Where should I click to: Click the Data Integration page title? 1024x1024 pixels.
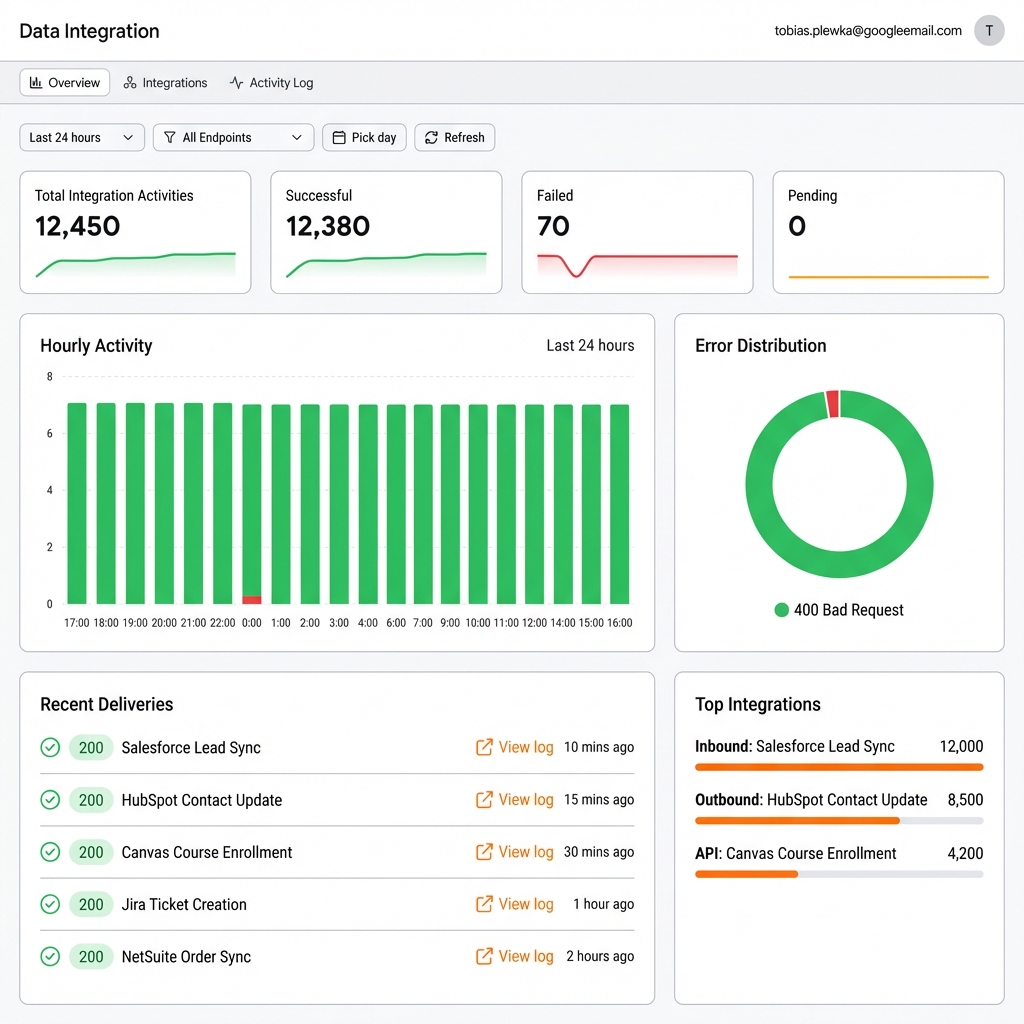89,31
